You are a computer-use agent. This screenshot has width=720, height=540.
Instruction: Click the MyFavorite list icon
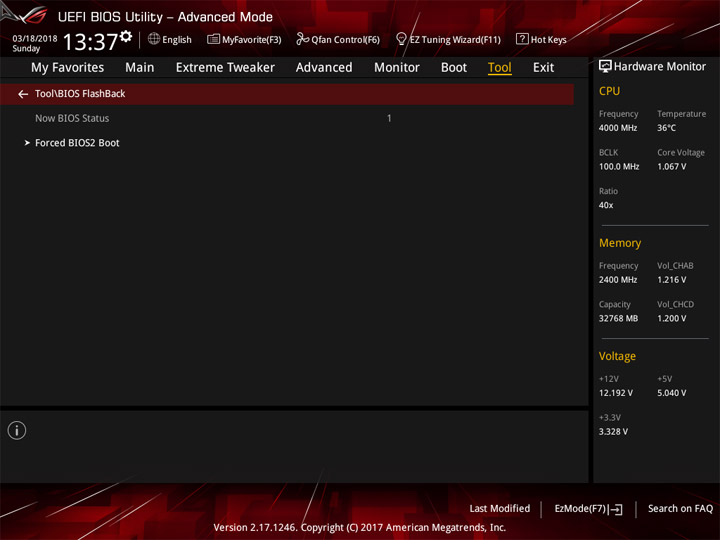[213, 39]
